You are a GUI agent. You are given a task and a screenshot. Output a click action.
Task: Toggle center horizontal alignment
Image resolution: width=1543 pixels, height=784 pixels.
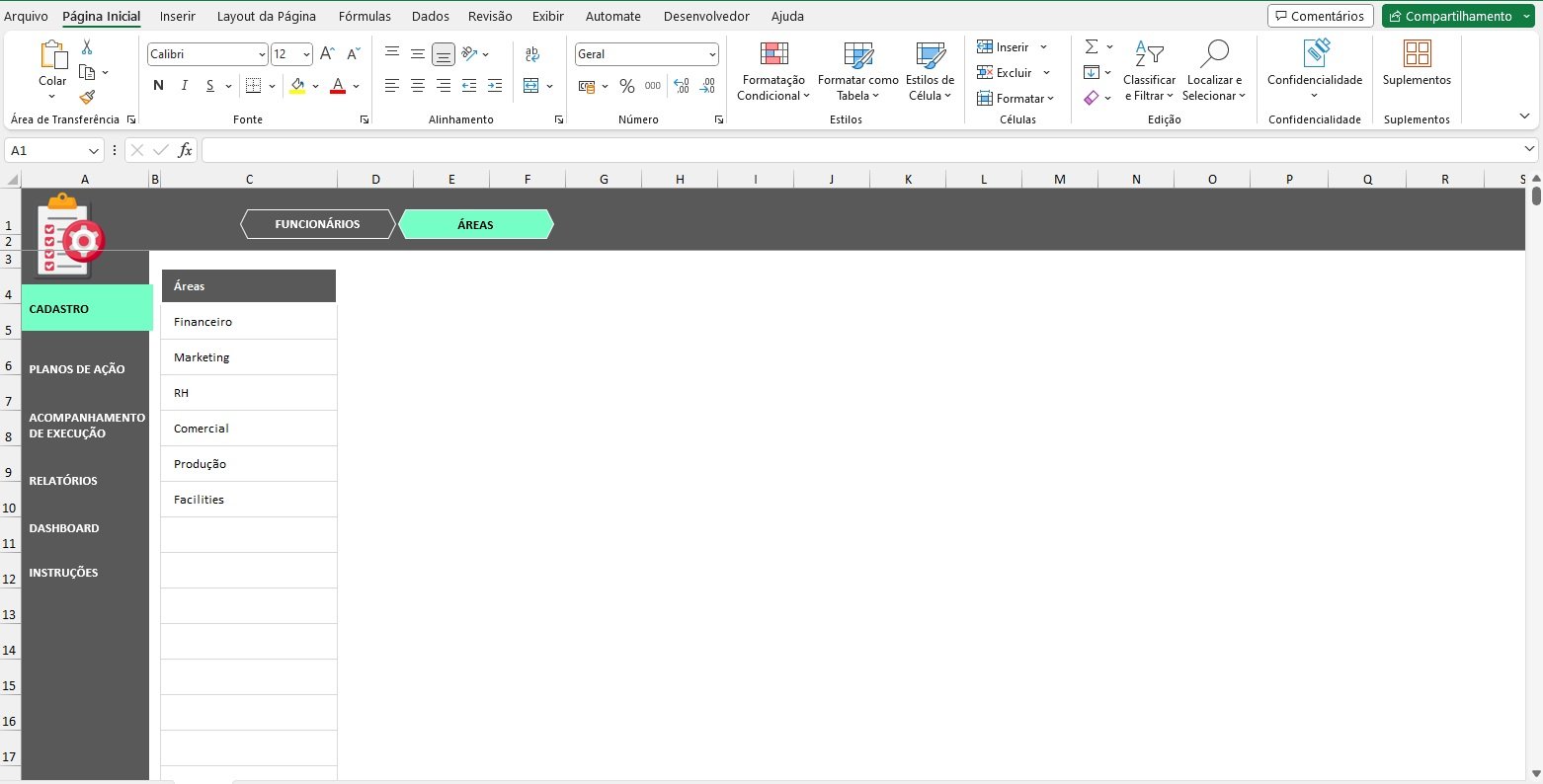coord(418,86)
